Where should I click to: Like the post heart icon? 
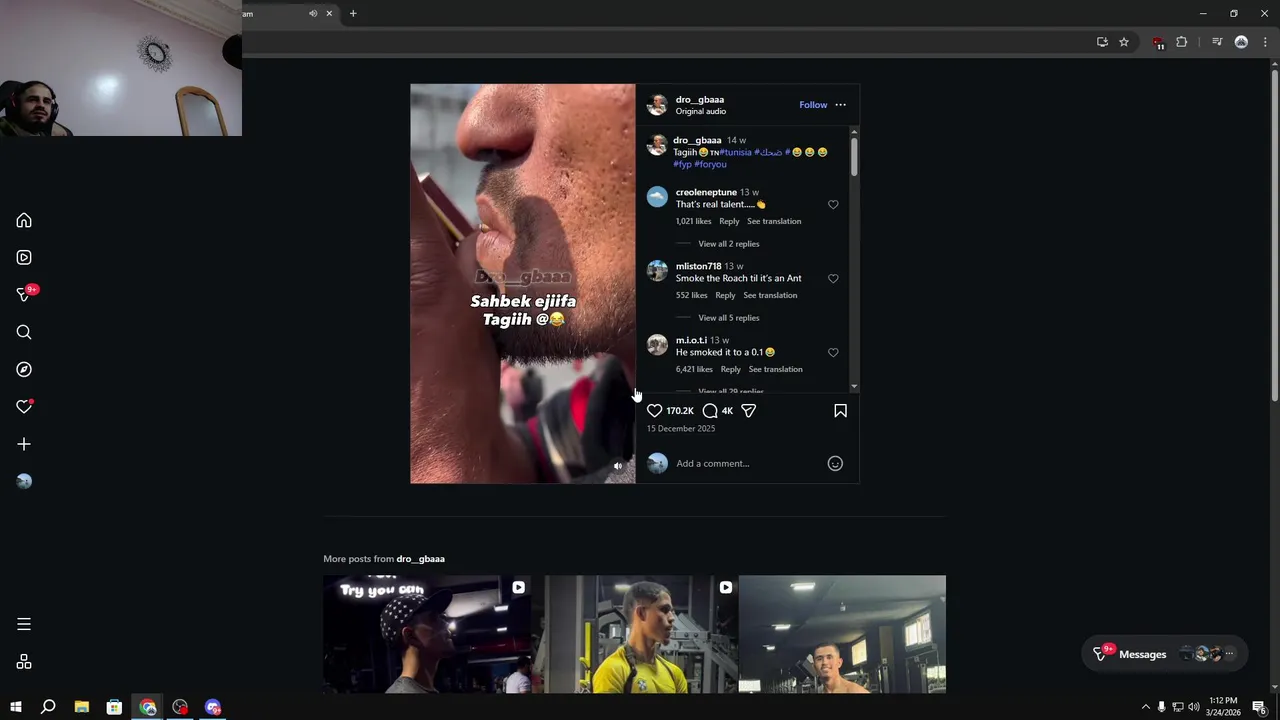[655, 411]
